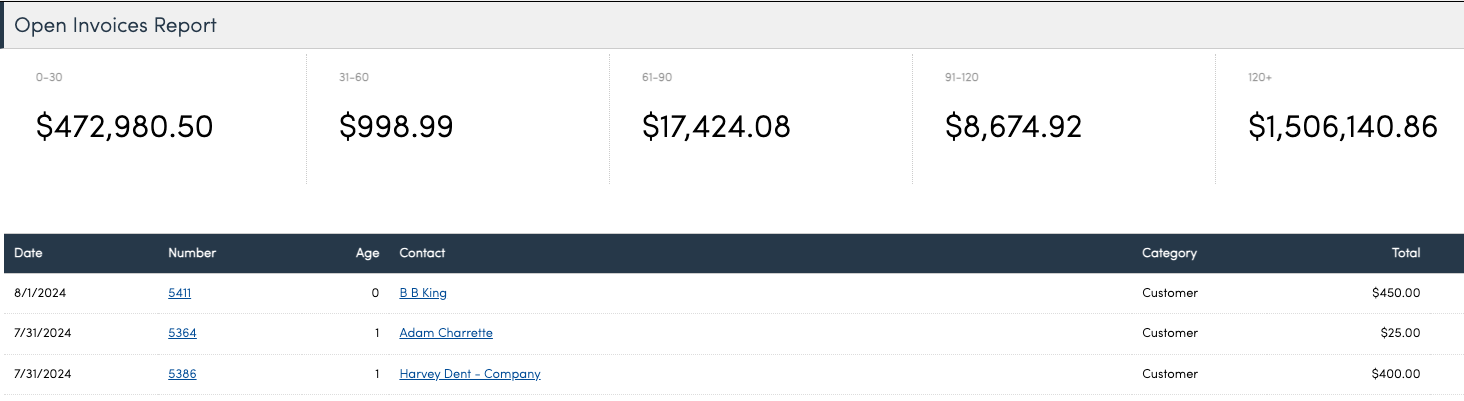Select the 31-60 aging total $998.99
1464x401 pixels.
[396, 126]
